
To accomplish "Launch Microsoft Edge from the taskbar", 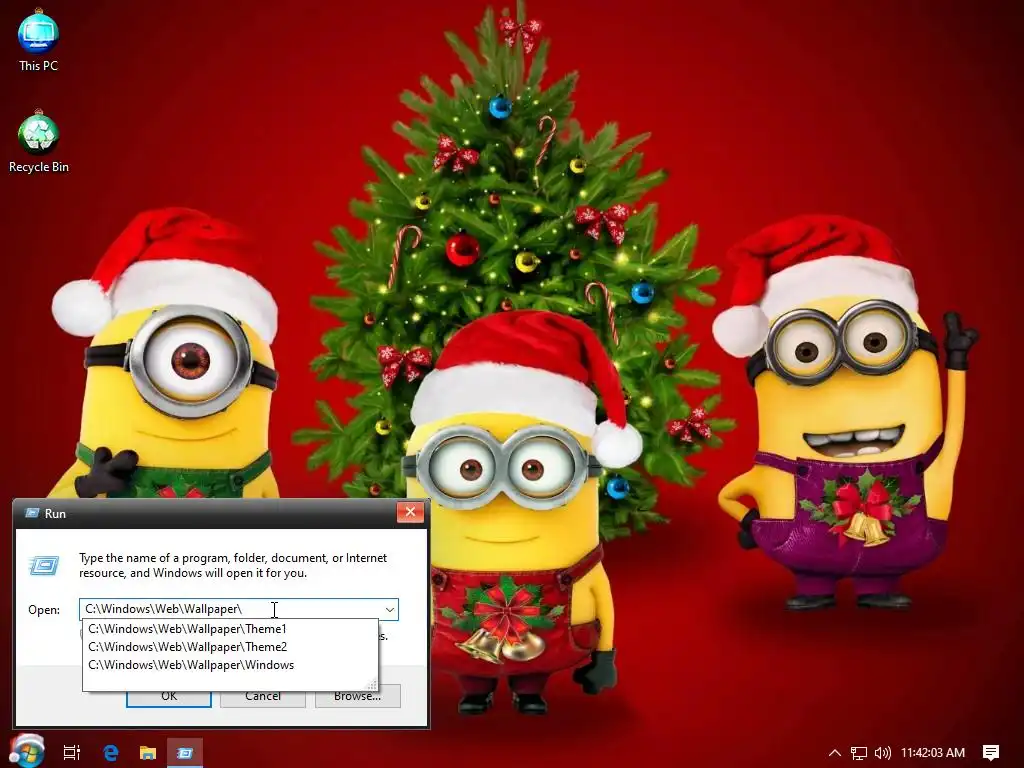I will [110, 752].
